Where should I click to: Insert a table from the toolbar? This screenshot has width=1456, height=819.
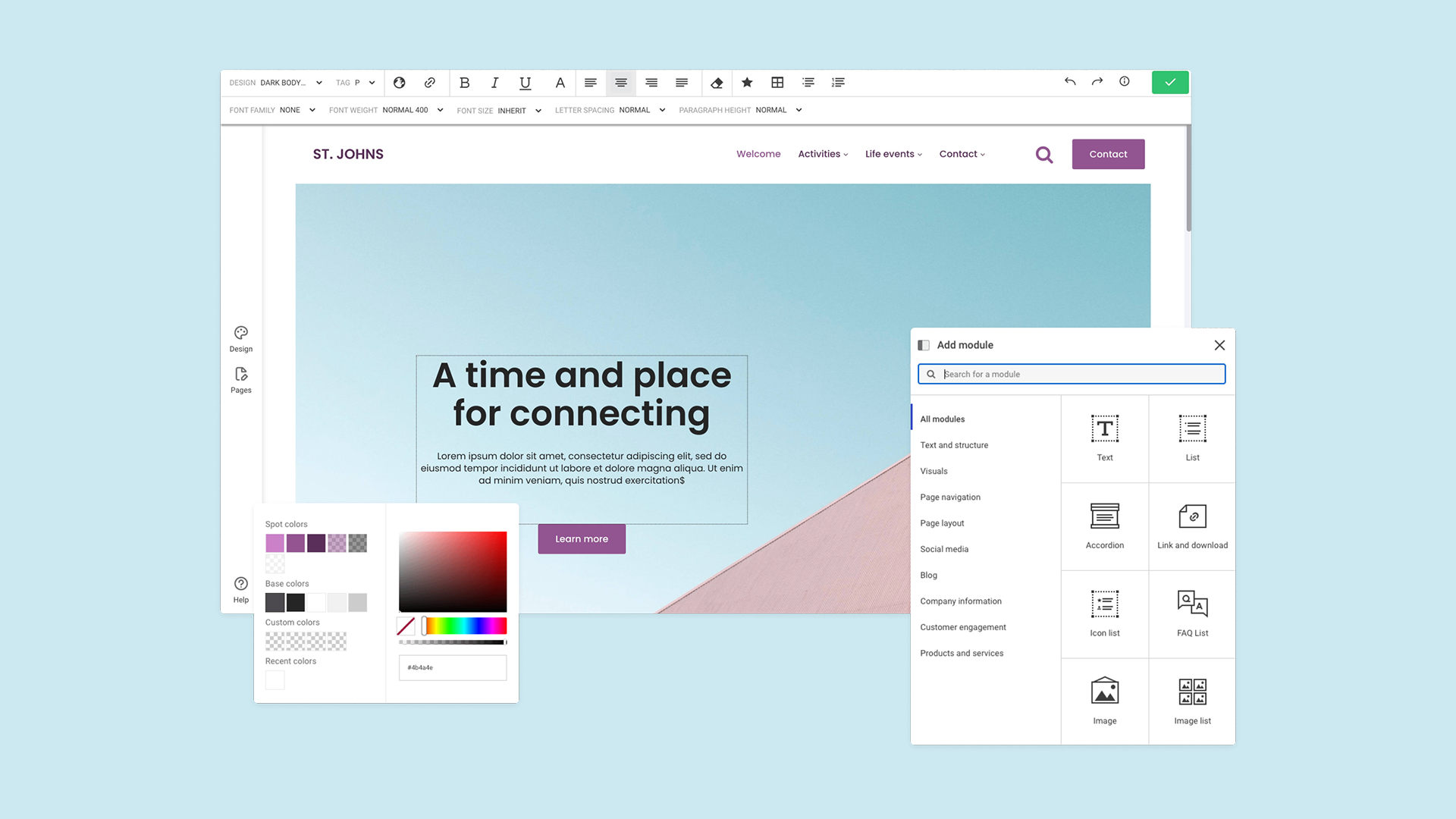pyautogui.click(x=777, y=83)
